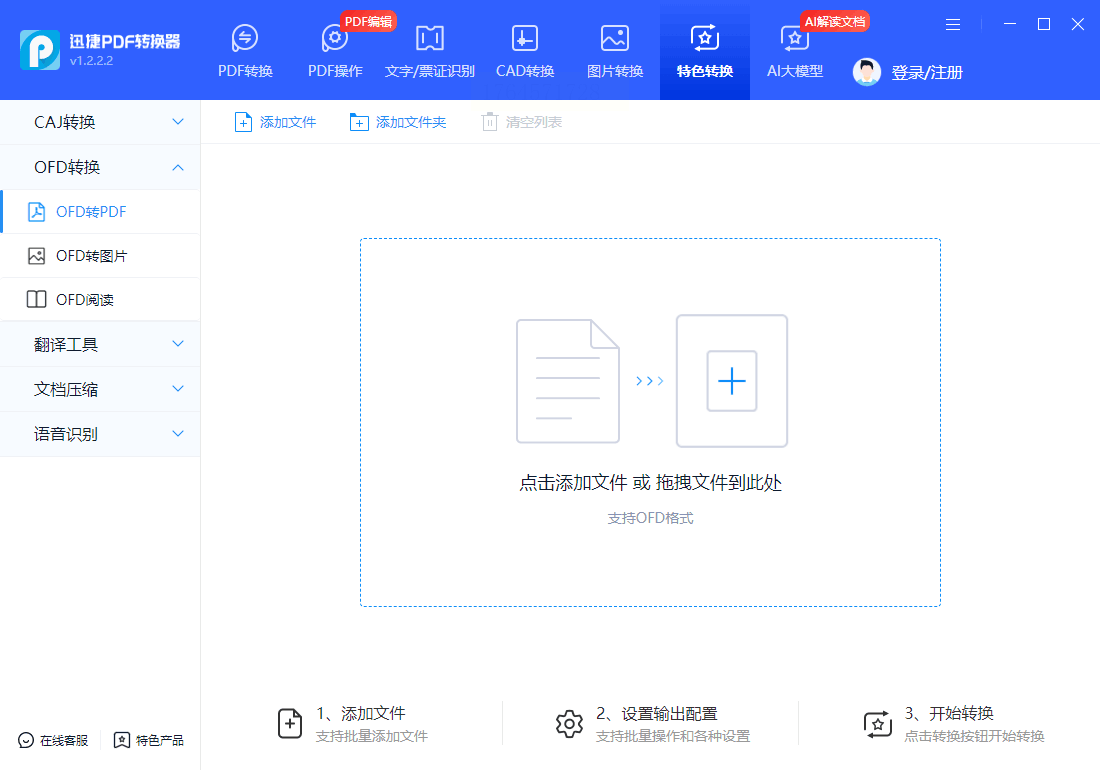Click 添加文件 toolbar button
This screenshot has height=770, width=1100.
pyautogui.click(x=275, y=122)
